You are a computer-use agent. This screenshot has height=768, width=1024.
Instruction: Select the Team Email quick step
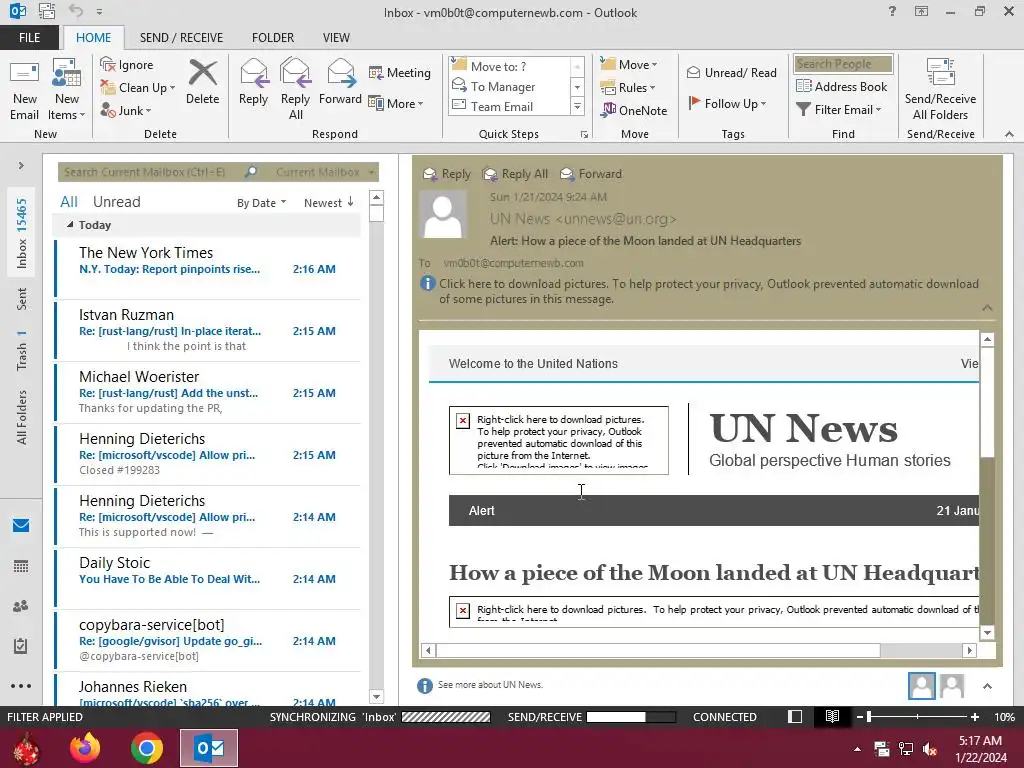pyautogui.click(x=510, y=106)
